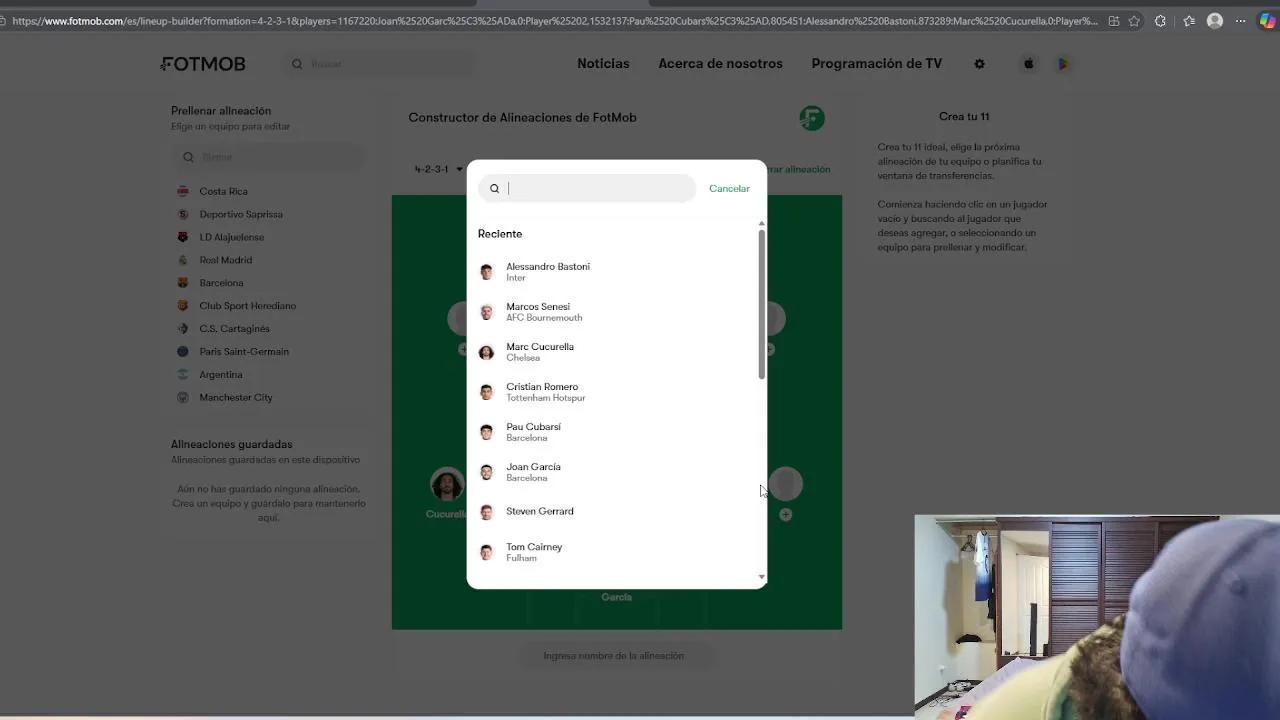Choose Alessandro Bastoni name from recents
1280x720 pixels.
click(548, 267)
